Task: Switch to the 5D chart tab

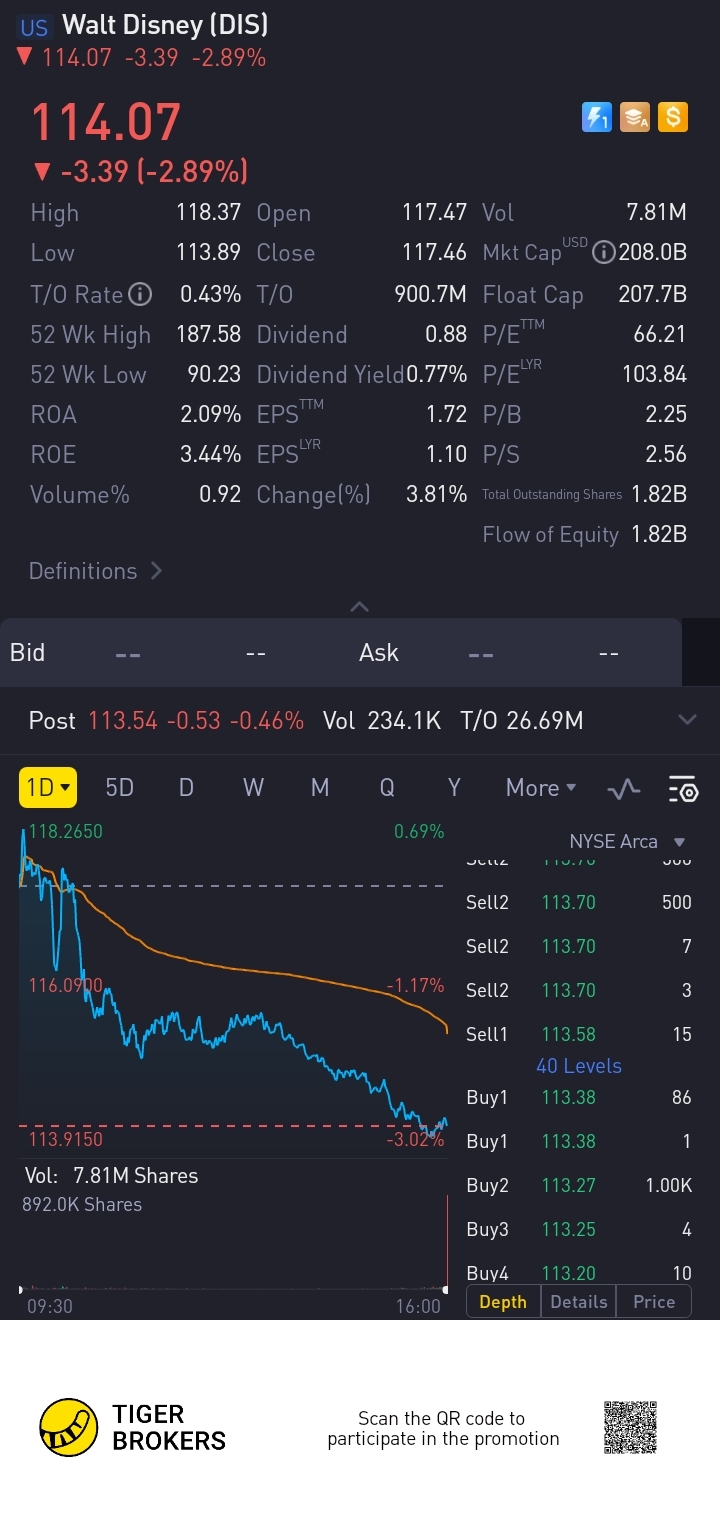Action: coord(119,788)
